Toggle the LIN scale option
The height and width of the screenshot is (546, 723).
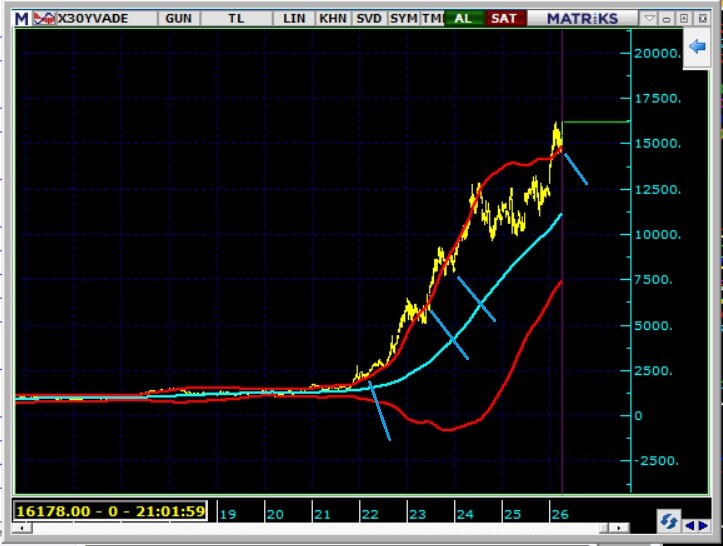(x=295, y=18)
